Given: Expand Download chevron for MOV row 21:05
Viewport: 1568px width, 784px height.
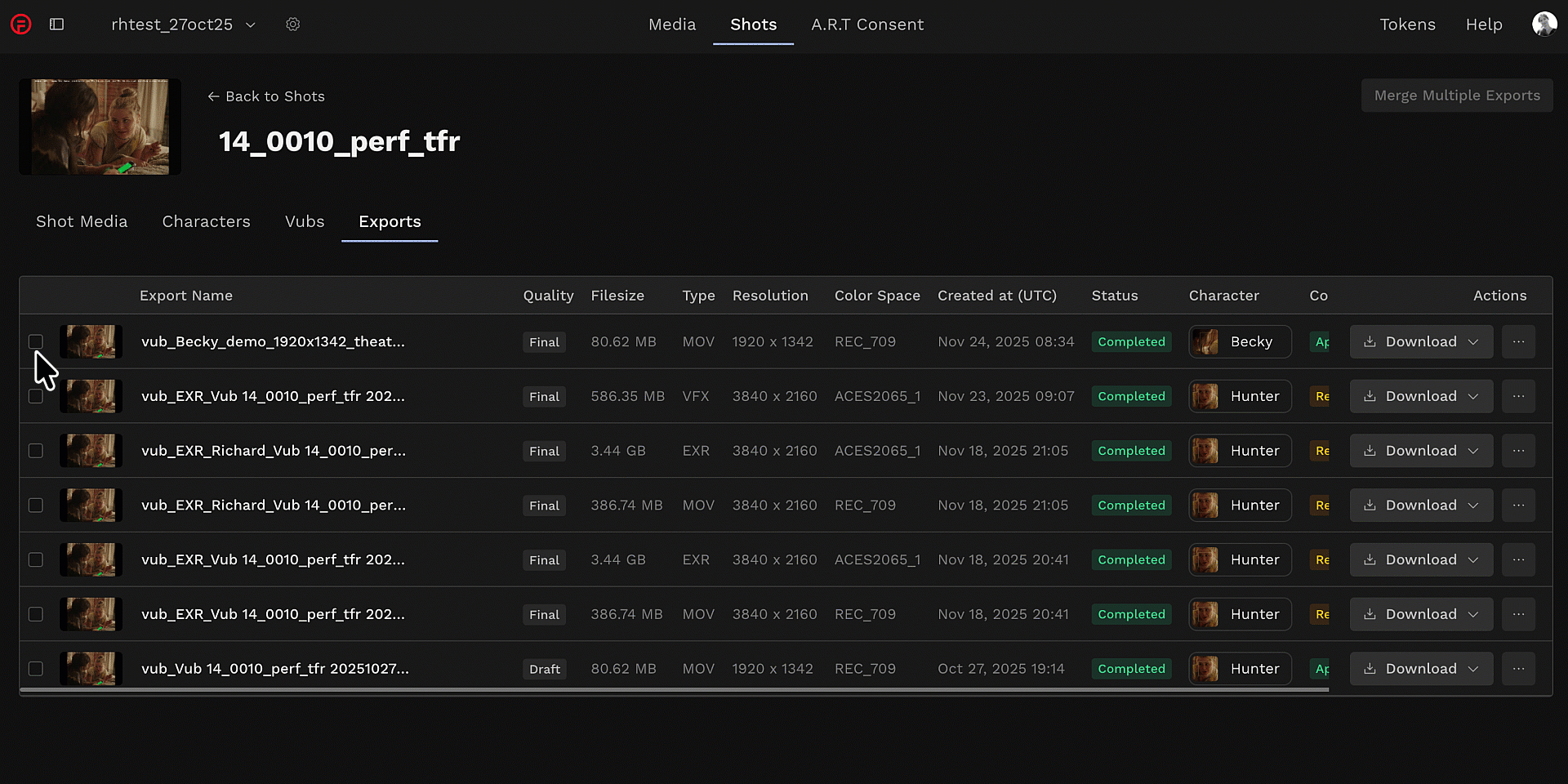Looking at the screenshot, I should (1473, 505).
